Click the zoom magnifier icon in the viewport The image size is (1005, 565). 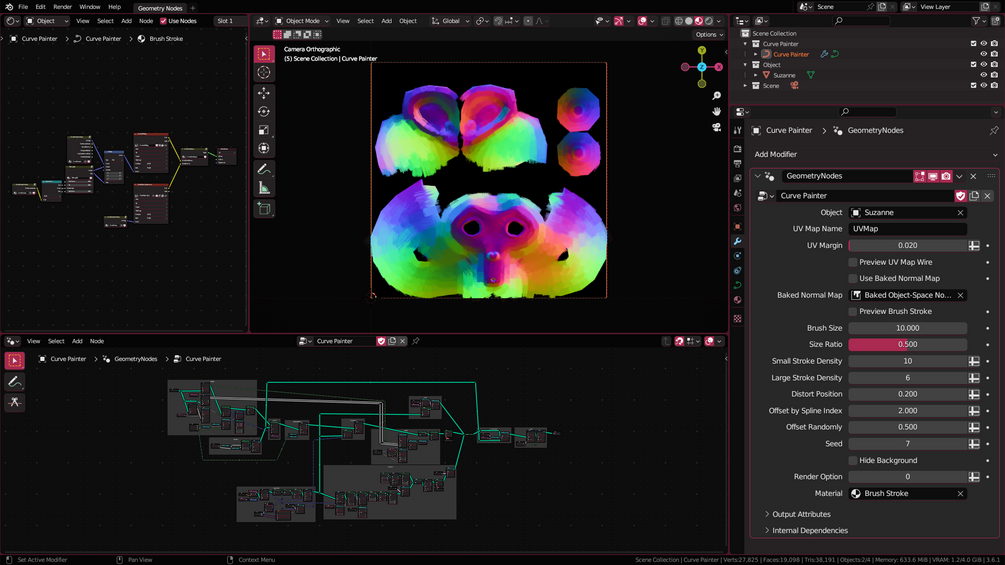(x=717, y=95)
